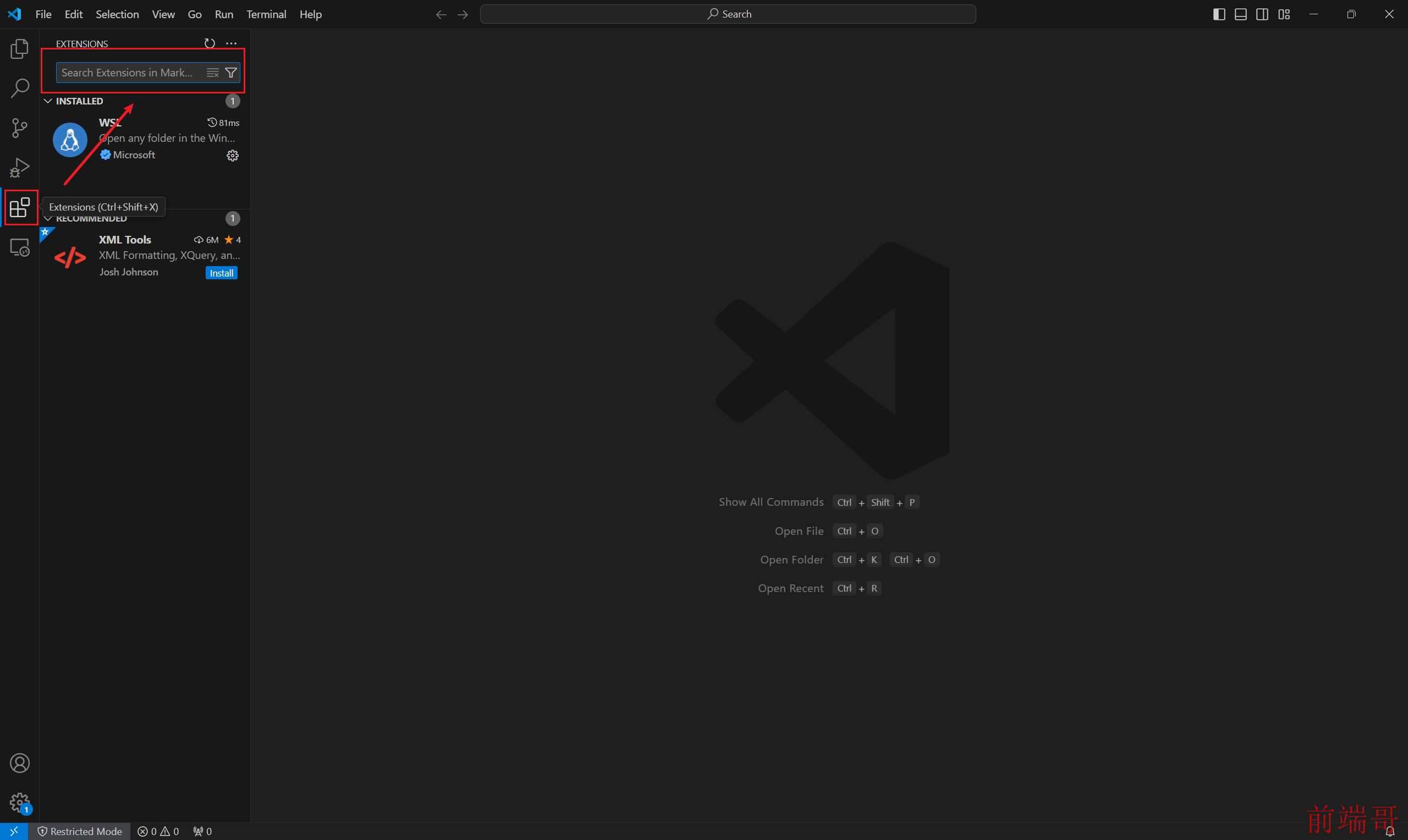Click the forwarded ports indicator
Image resolution: width=1408 pixels, height=840 pixels.
click(202, 831)
